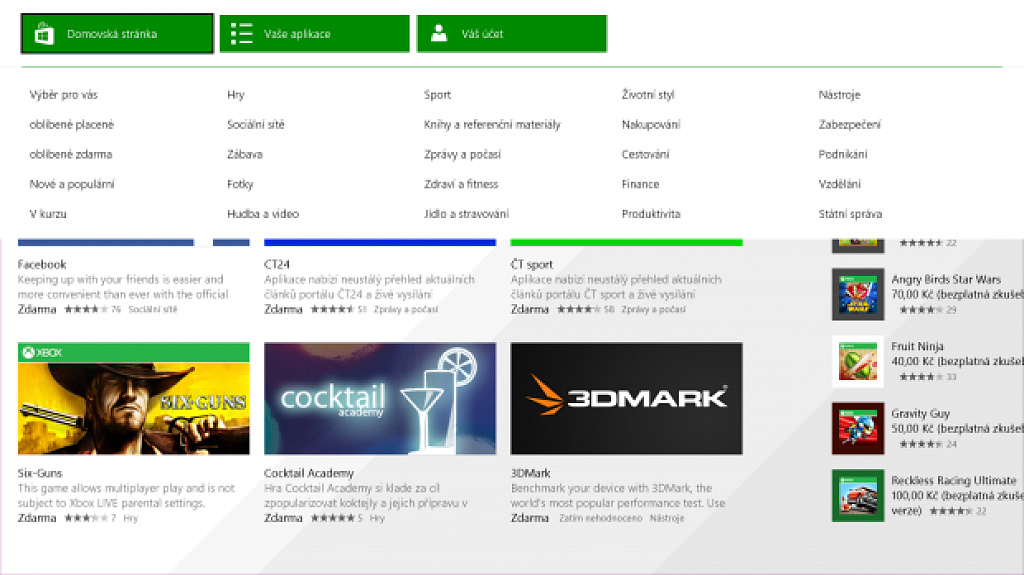Open Jídlo a stravování category

(x=466, y=214)
